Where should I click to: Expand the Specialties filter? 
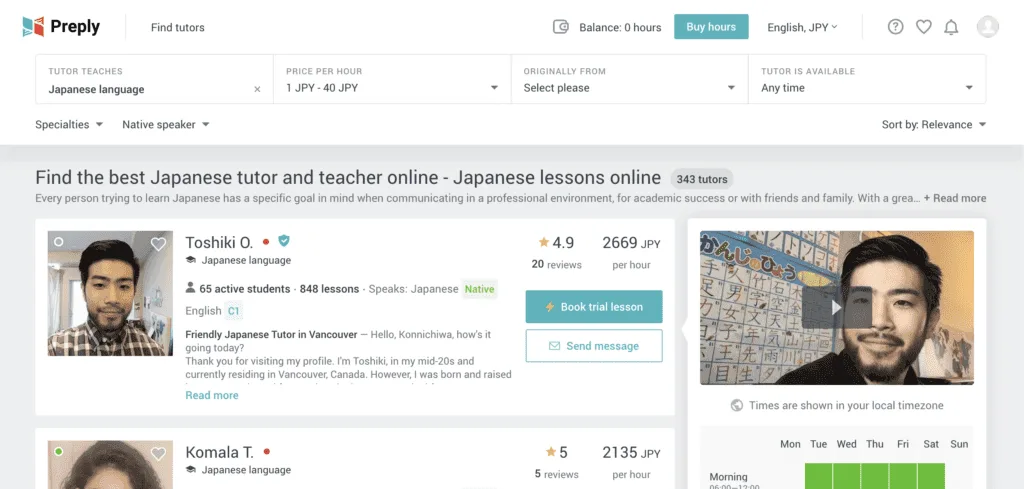tap(69, 125)
